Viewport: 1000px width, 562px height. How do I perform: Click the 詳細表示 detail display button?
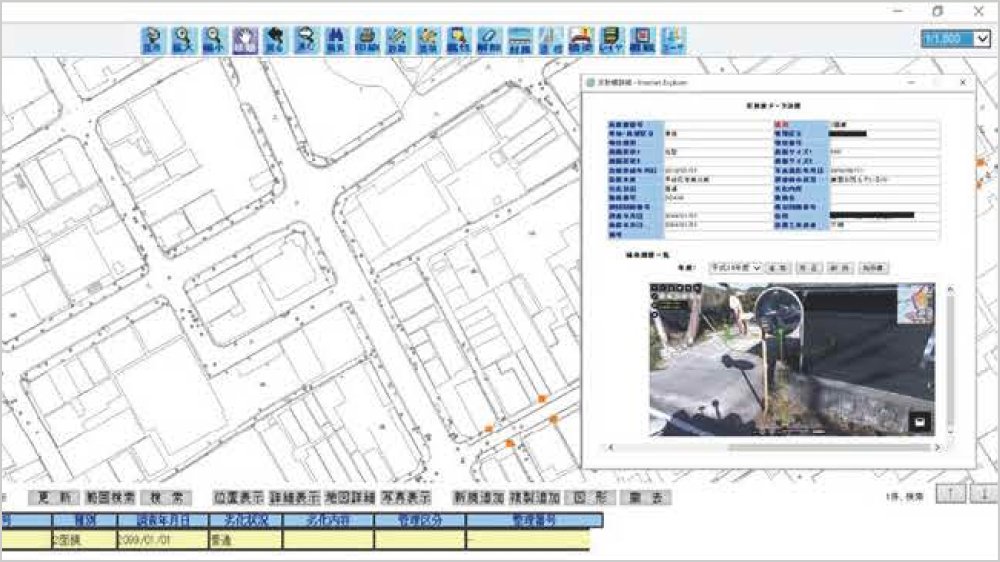coord(295,498)
